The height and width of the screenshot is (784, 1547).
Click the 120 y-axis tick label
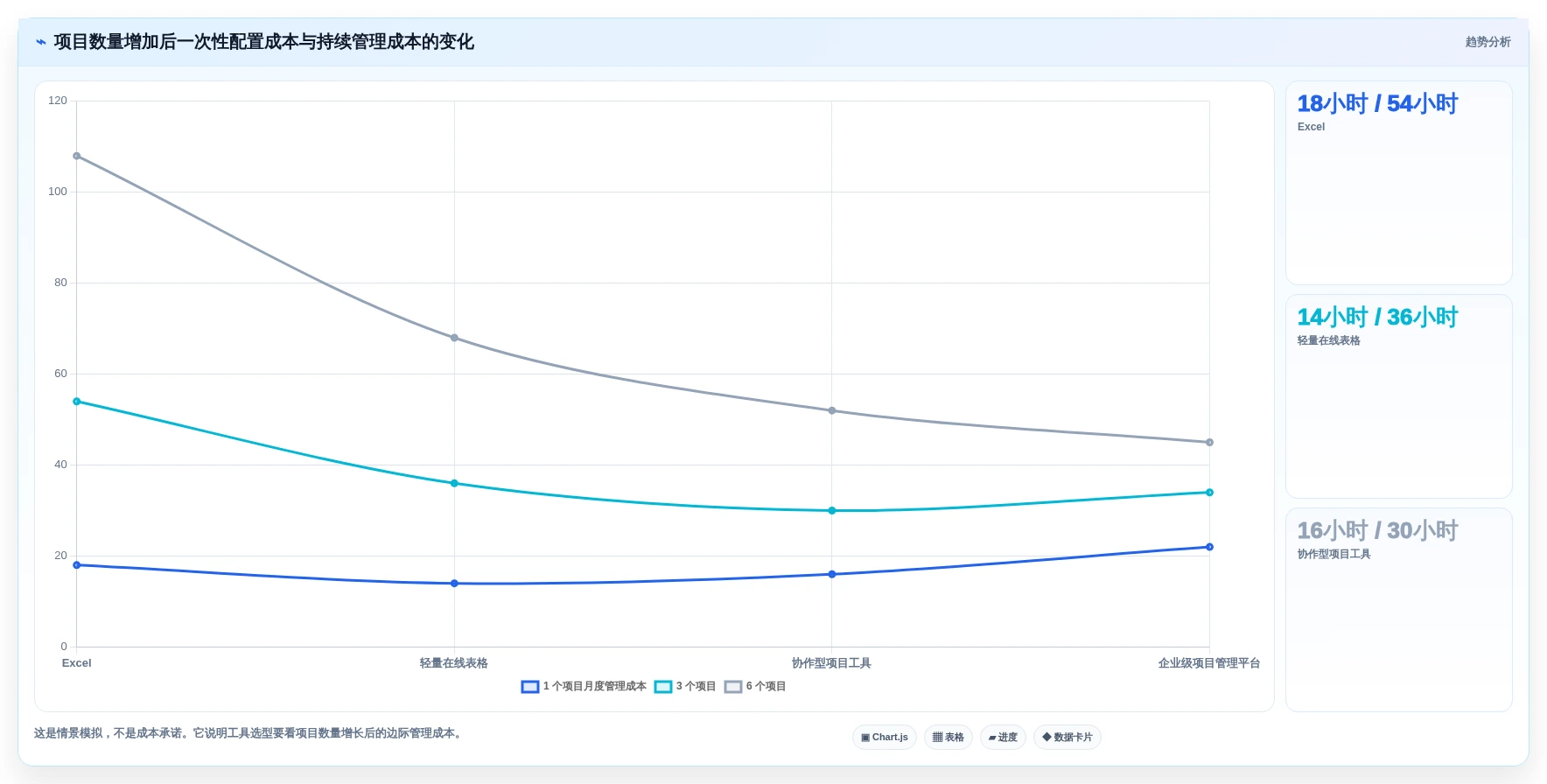58,101
